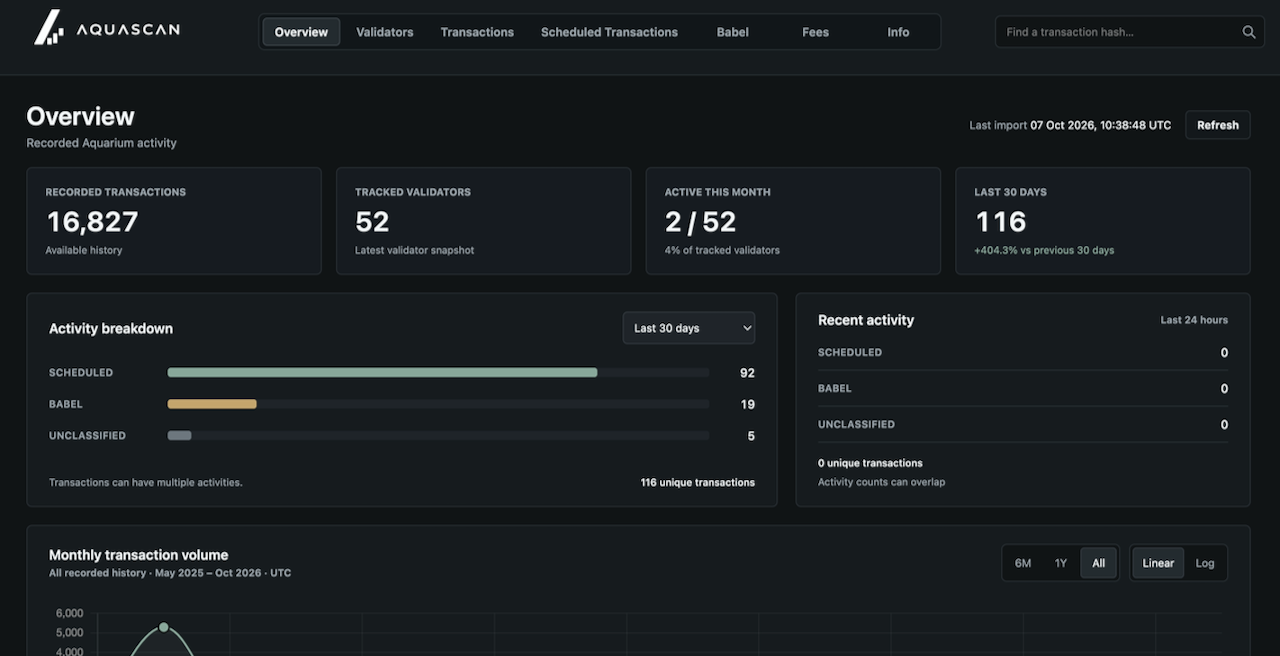
Task: Click the Babel count 19
Action: pos(748,405)
